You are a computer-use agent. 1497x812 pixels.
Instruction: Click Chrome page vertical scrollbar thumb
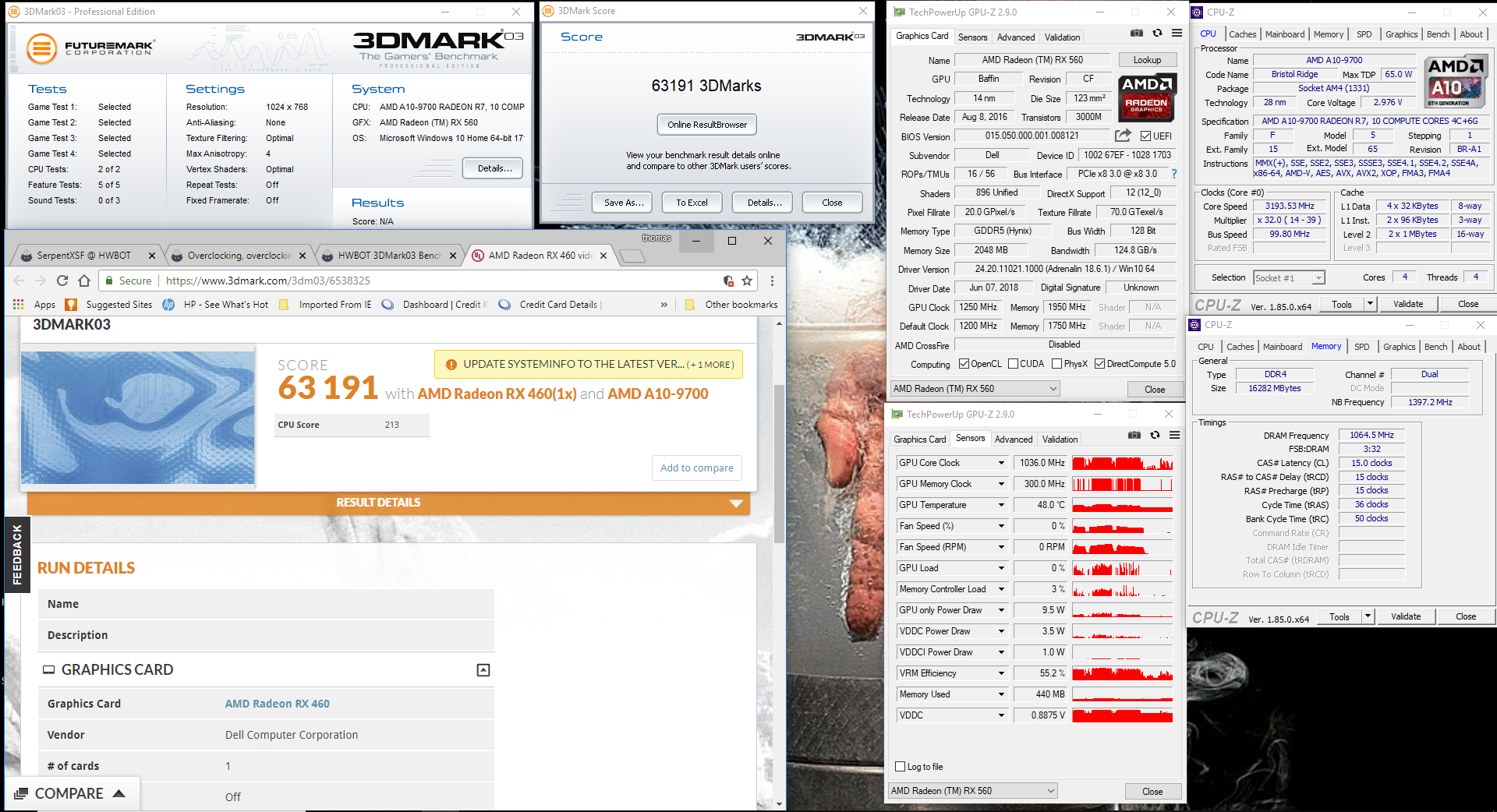click(779, 464)
